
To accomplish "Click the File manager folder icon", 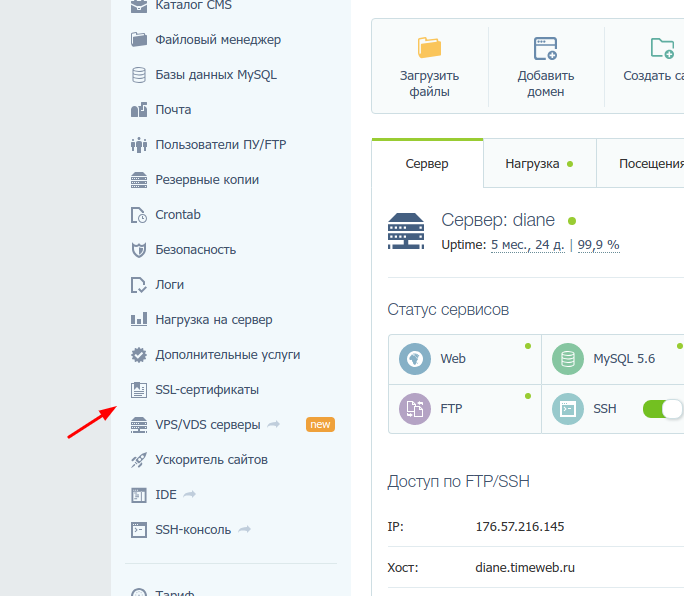I will (139, 40).
